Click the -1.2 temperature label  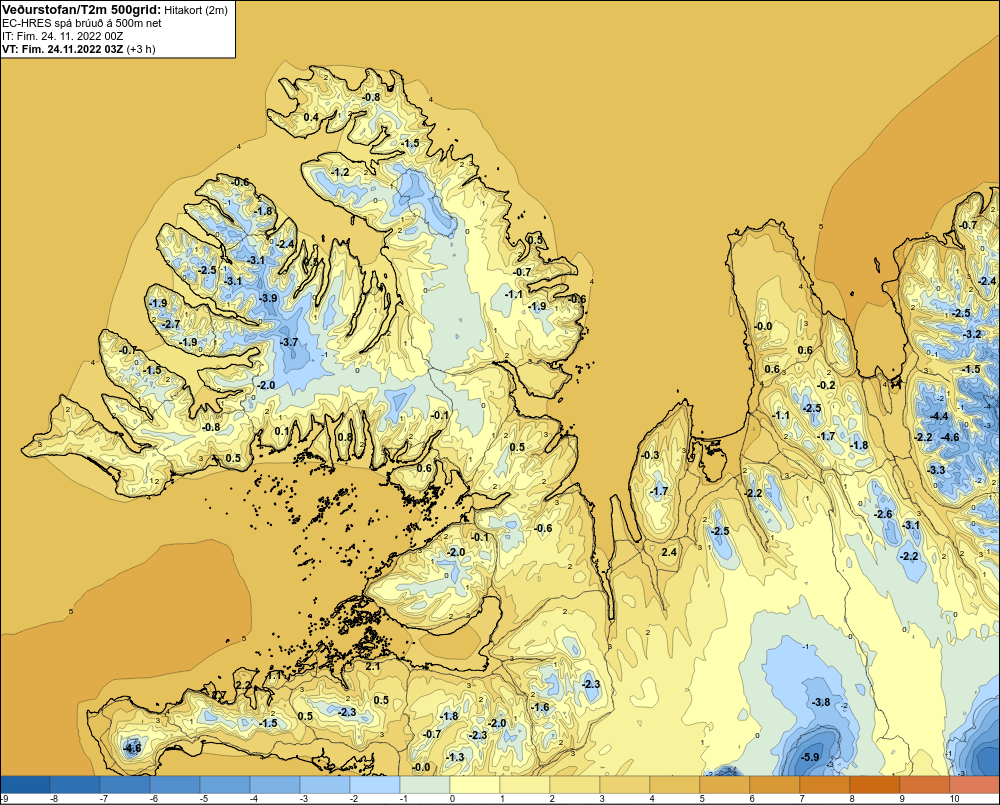tap(341, 172)
